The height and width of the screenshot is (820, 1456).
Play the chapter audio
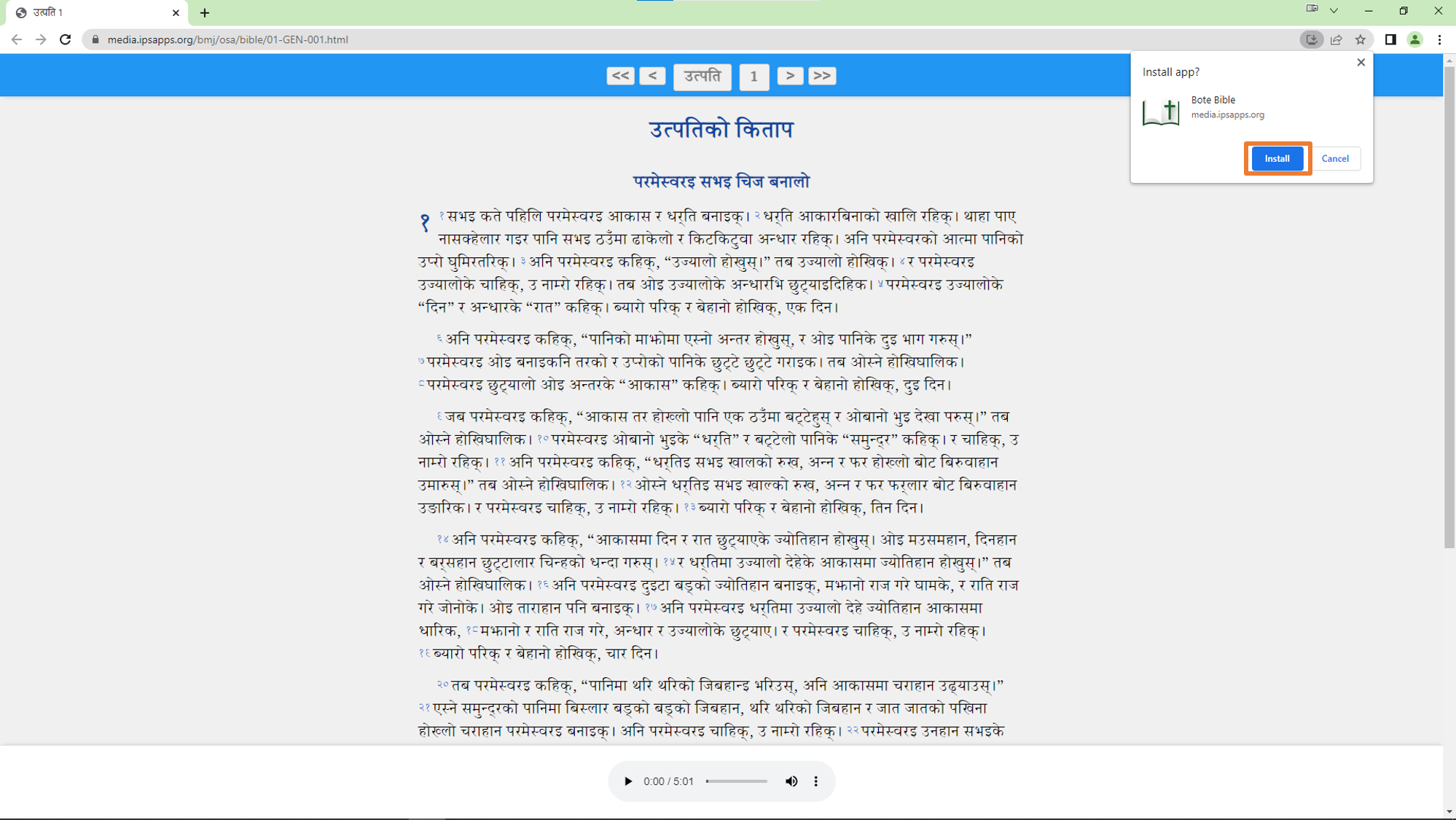point(628,781)
